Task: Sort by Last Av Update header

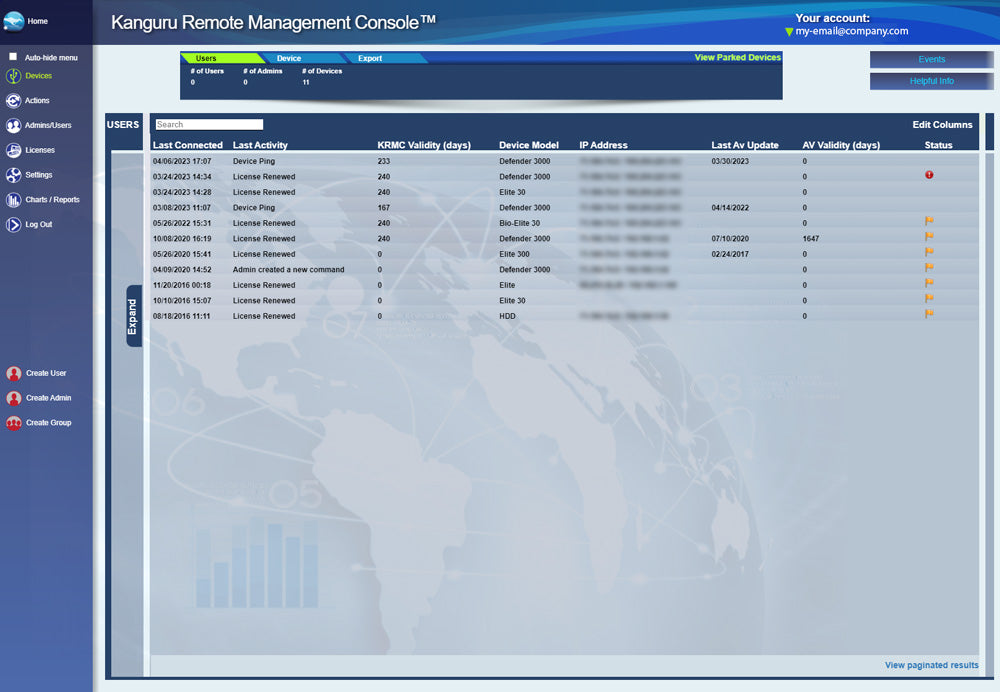Action: pos(745,145)
